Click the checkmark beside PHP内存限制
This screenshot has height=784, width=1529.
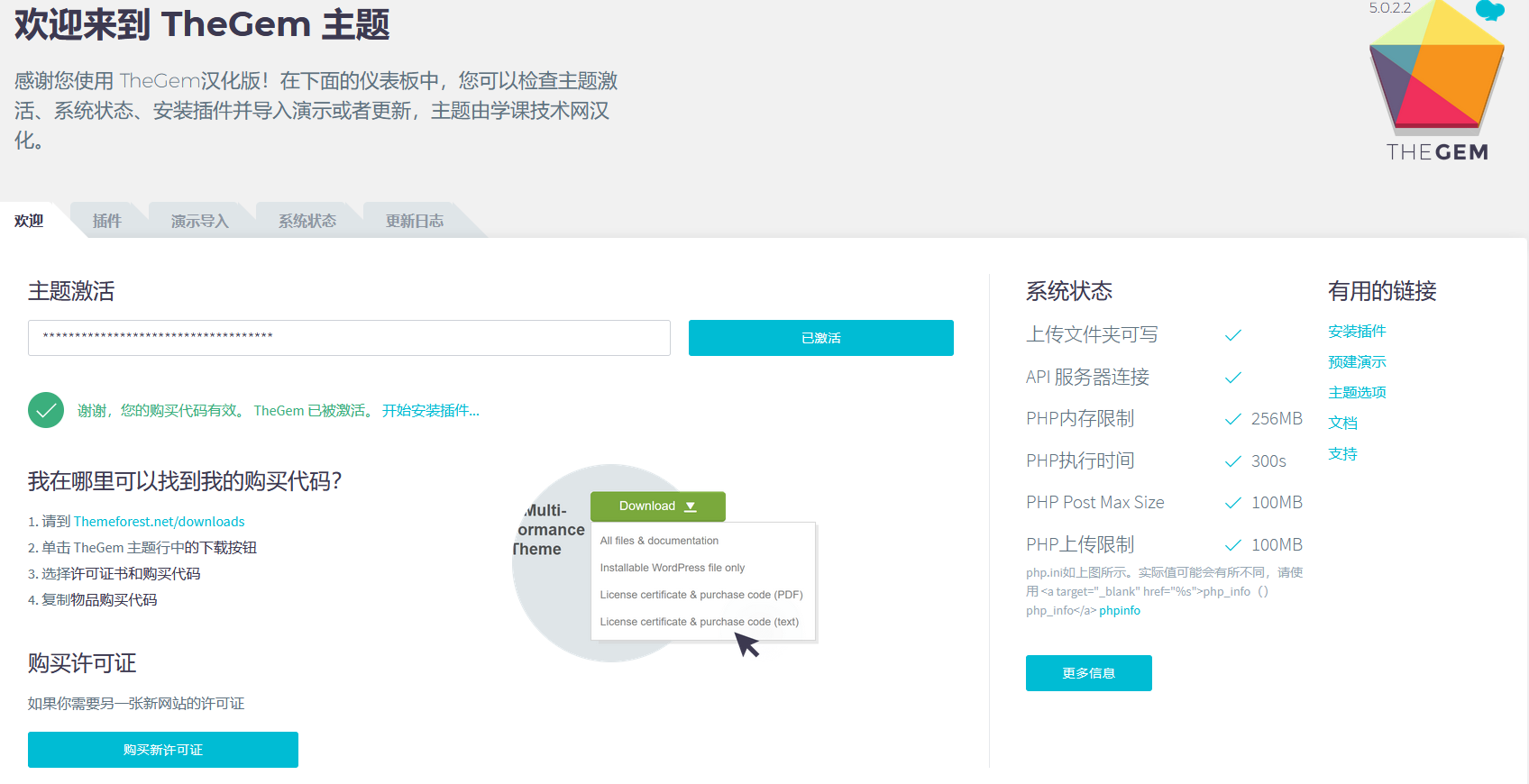click(1233, 419)
